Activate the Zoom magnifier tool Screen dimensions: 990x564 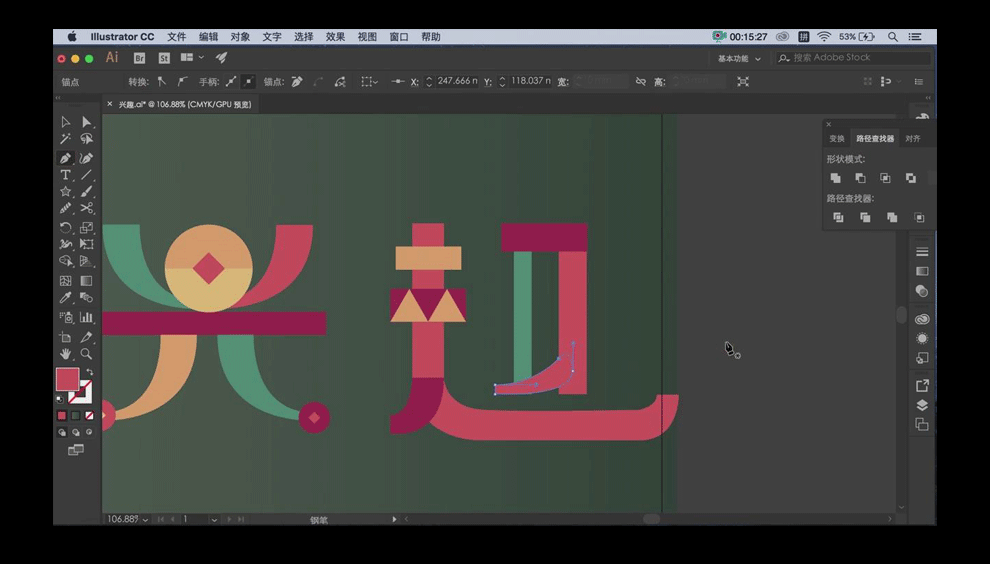click(87, 354)
